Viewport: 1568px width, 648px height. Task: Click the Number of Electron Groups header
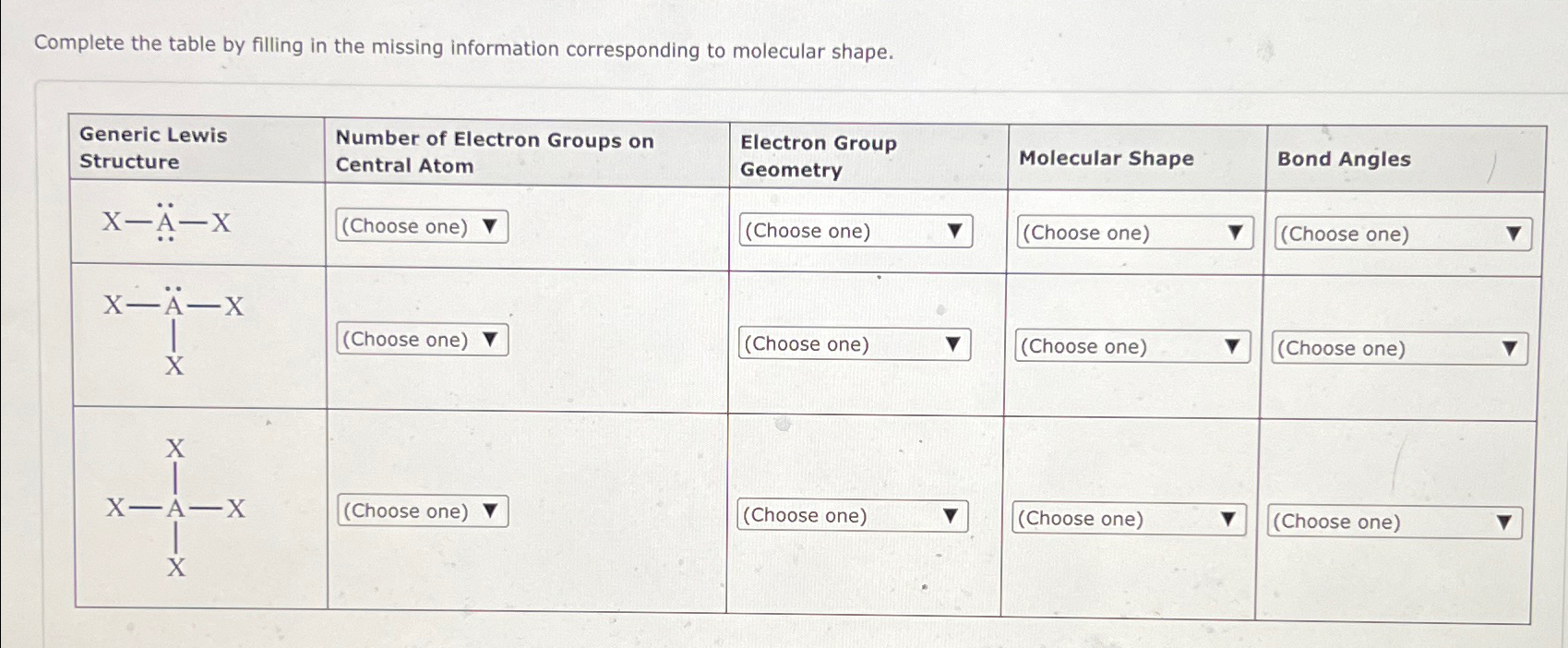coord(495,152)
